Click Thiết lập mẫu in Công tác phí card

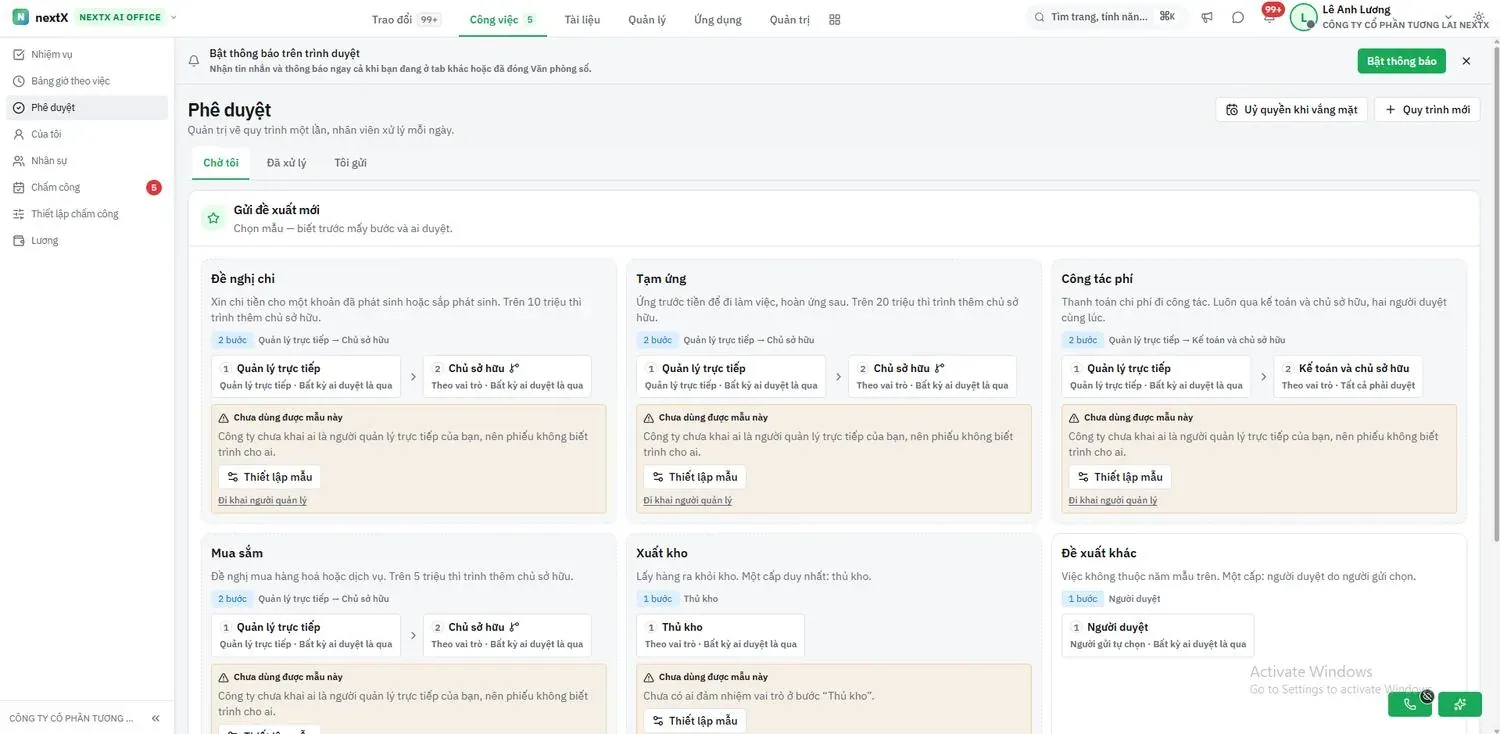1119,477
